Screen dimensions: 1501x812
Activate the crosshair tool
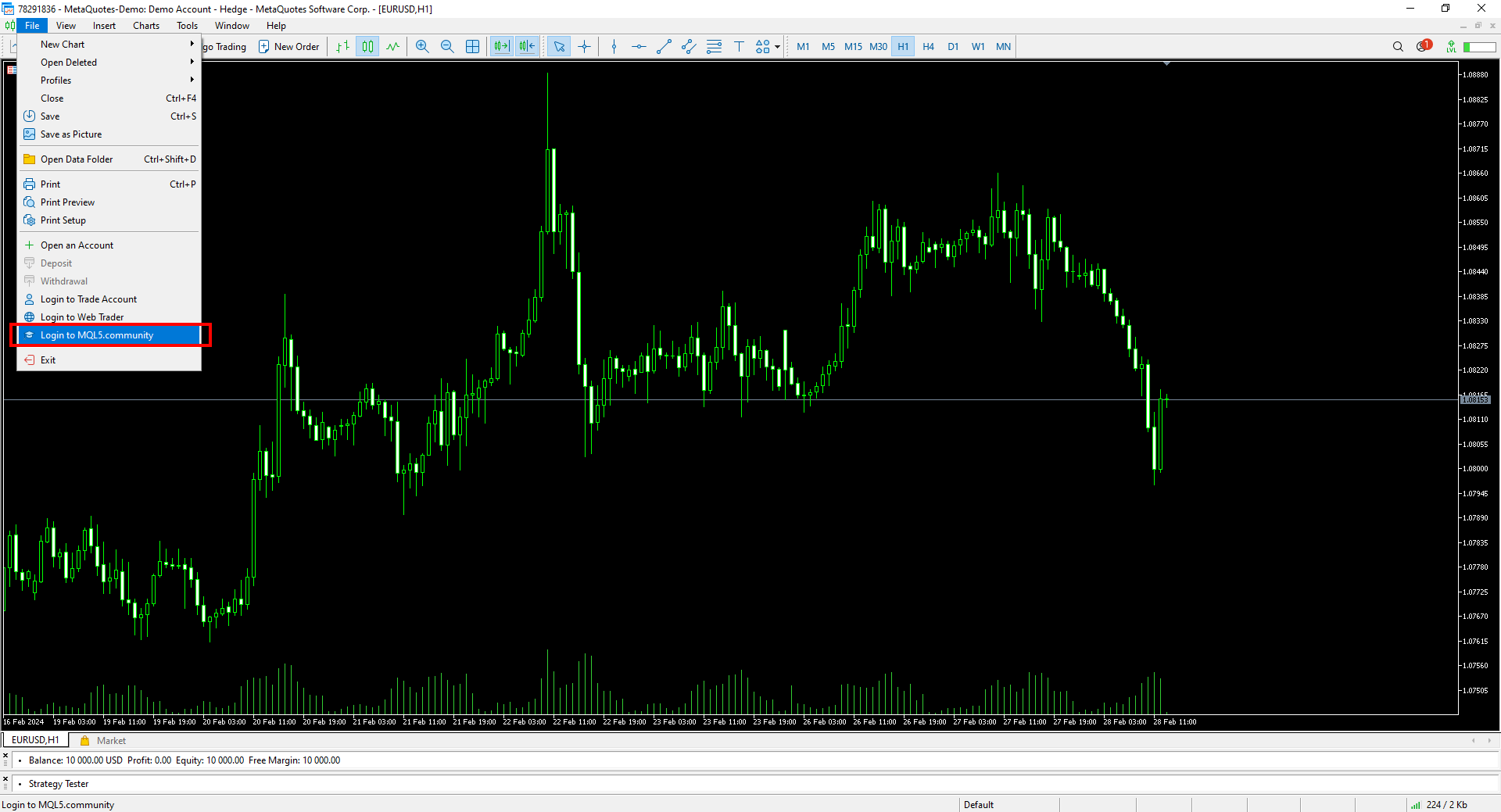tap(584, 47)
